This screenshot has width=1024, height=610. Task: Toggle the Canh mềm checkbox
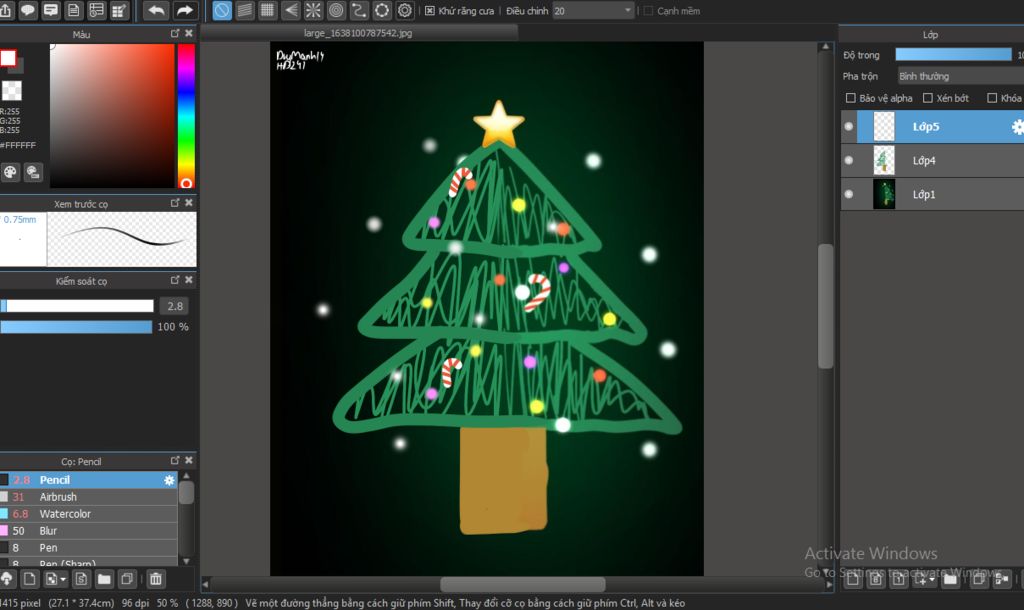click(648, 10)
